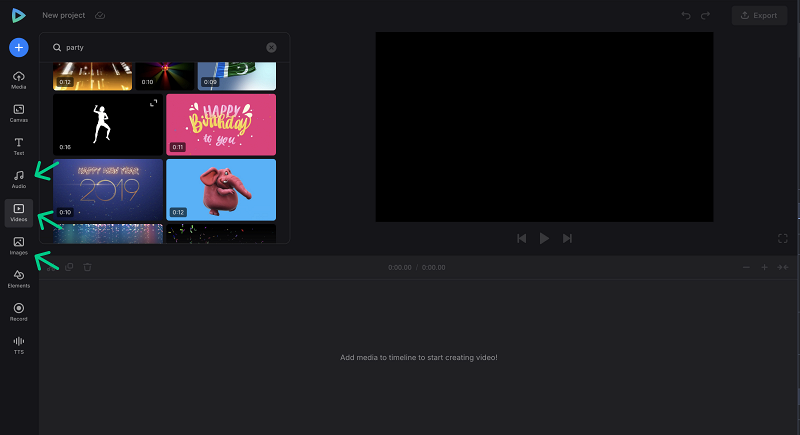Select the Text tool in sidebar
800x435 pixels.
[19, 146]
